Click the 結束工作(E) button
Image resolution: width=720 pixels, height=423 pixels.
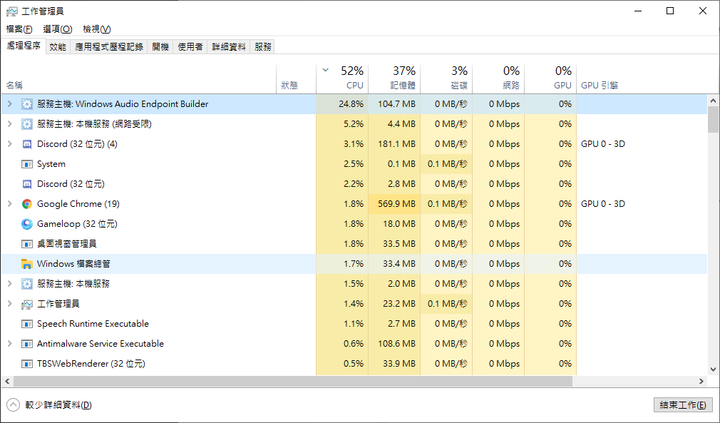683,405
